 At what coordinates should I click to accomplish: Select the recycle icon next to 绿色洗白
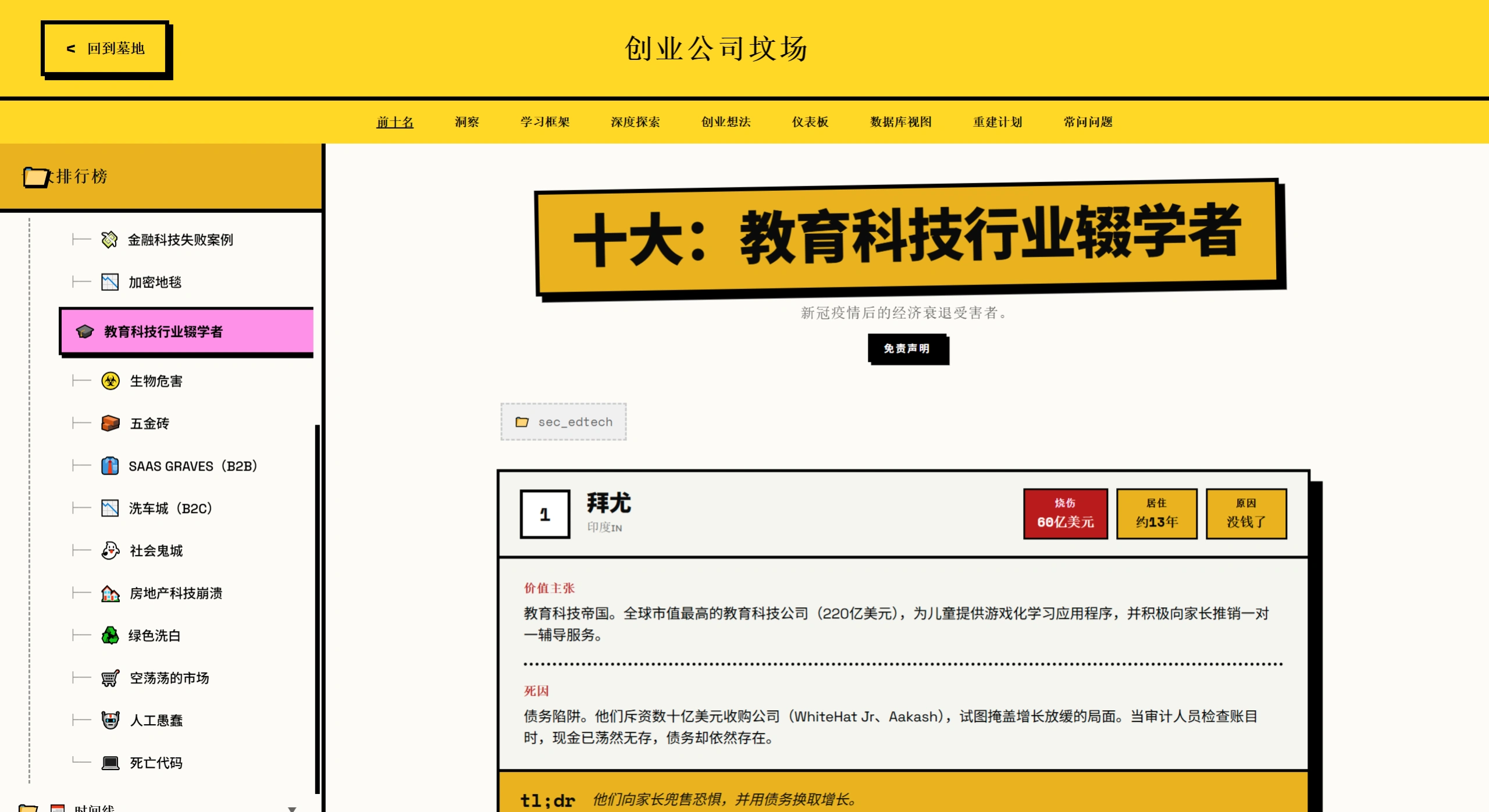point(110,636)
